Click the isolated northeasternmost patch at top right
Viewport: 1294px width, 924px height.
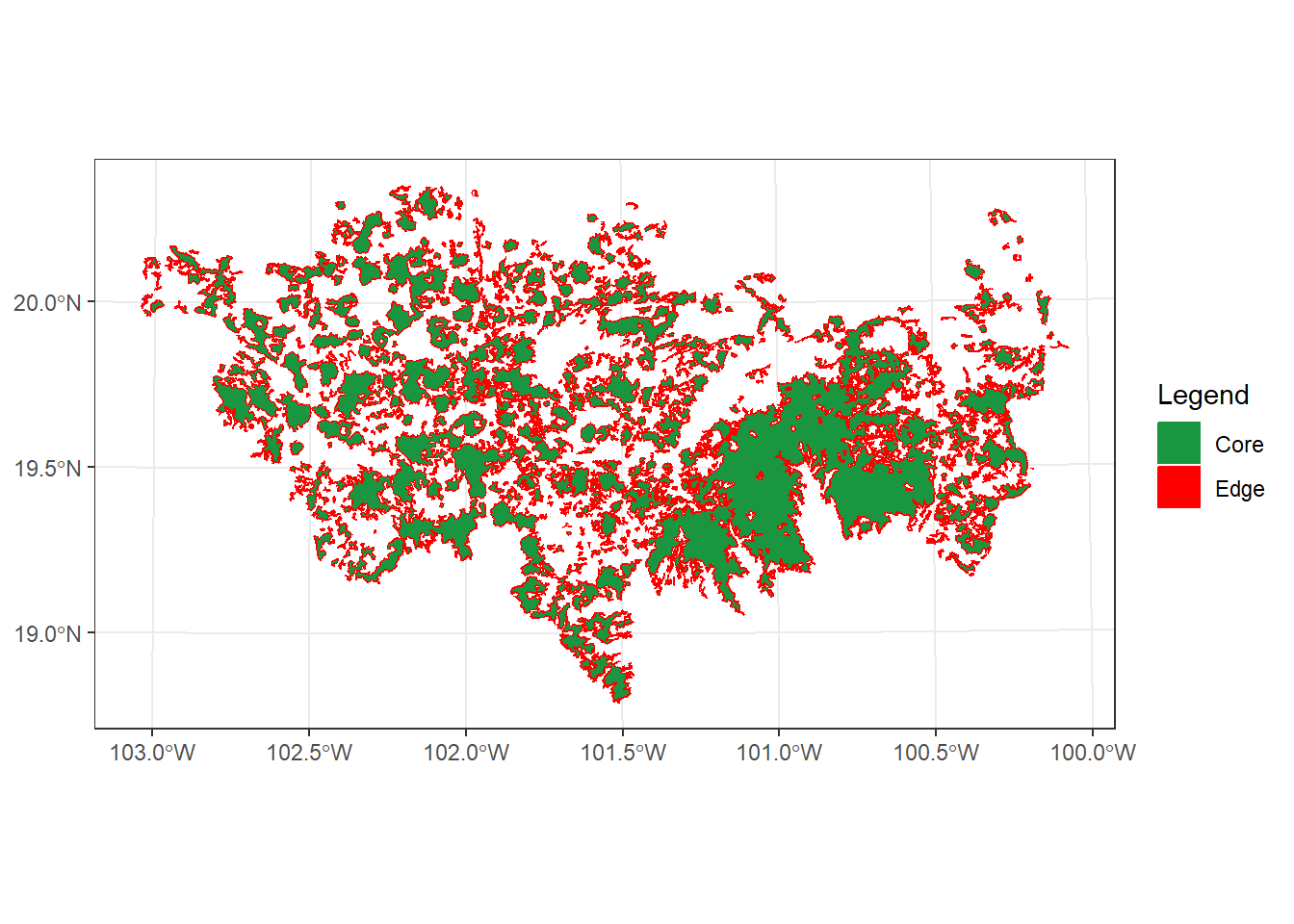[x=1000, y=216]
